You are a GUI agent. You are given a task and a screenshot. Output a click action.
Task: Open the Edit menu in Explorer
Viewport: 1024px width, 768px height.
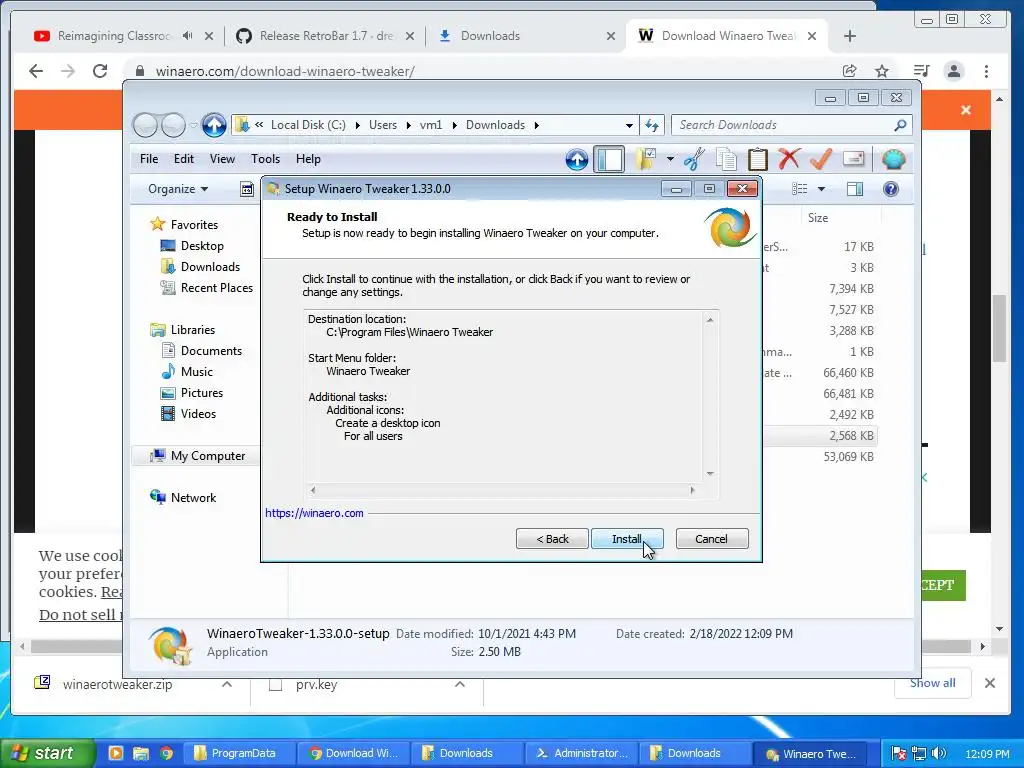tap(184, 159)
